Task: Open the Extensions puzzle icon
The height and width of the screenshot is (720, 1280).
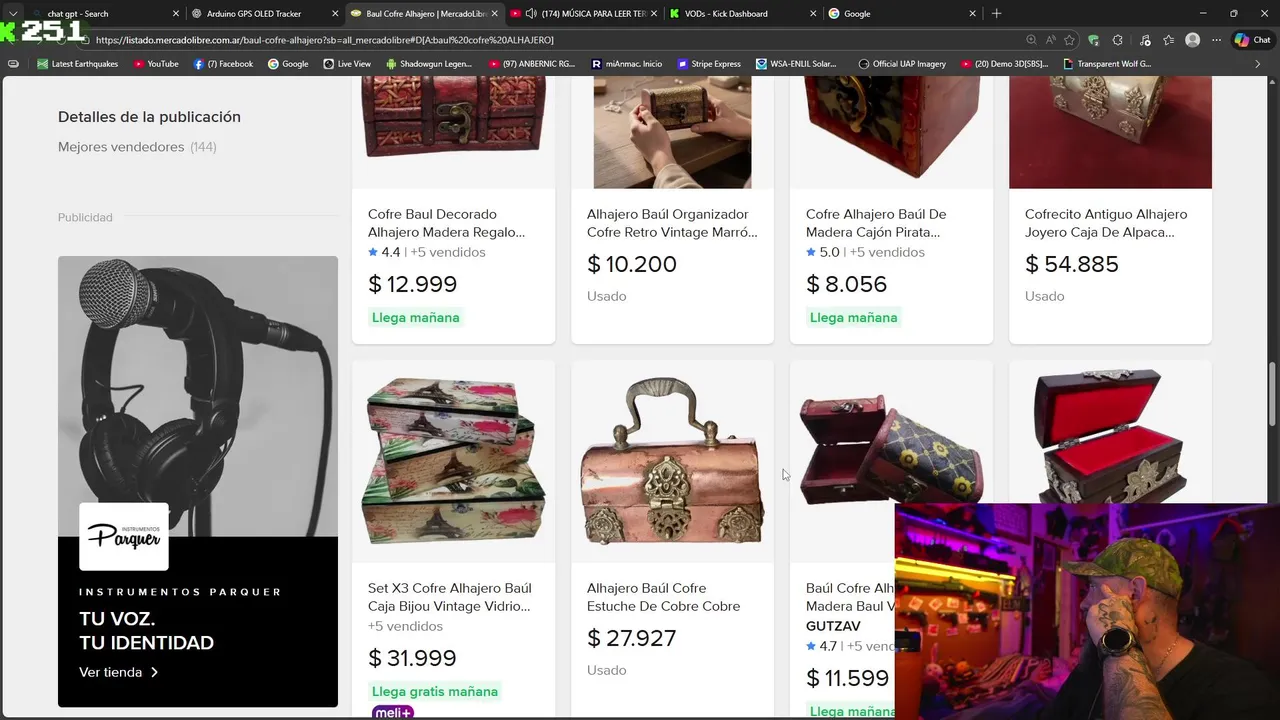Action: tap(1118, 40)
